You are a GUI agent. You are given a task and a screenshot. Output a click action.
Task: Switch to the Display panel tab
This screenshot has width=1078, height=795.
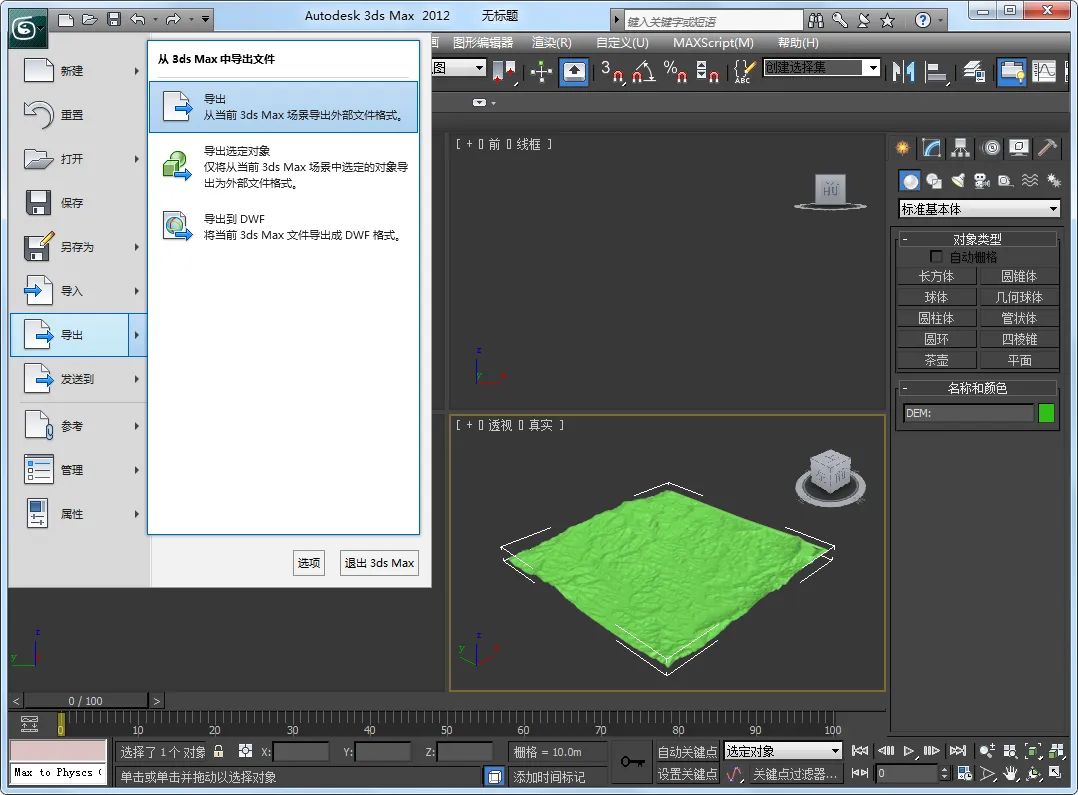[x=1019, y=148]
